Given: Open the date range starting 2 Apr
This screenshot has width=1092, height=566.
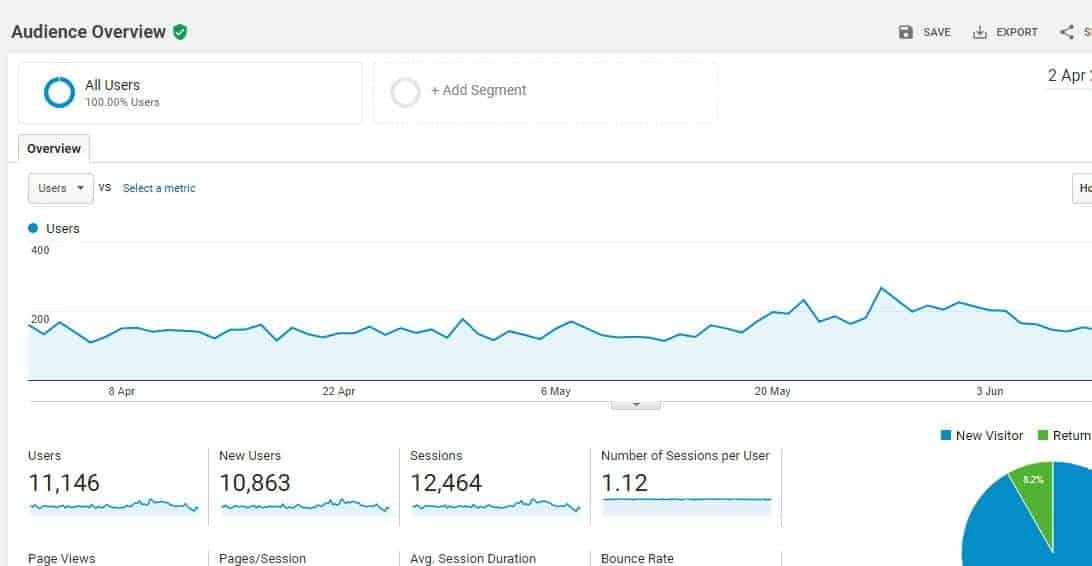Looking at the screenshot, I should 1069,76.
